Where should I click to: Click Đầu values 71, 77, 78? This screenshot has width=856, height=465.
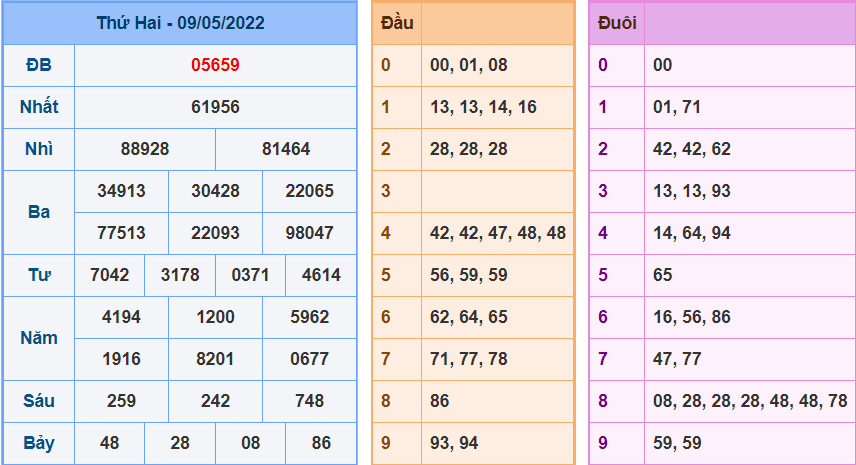(x=468, y=359)
